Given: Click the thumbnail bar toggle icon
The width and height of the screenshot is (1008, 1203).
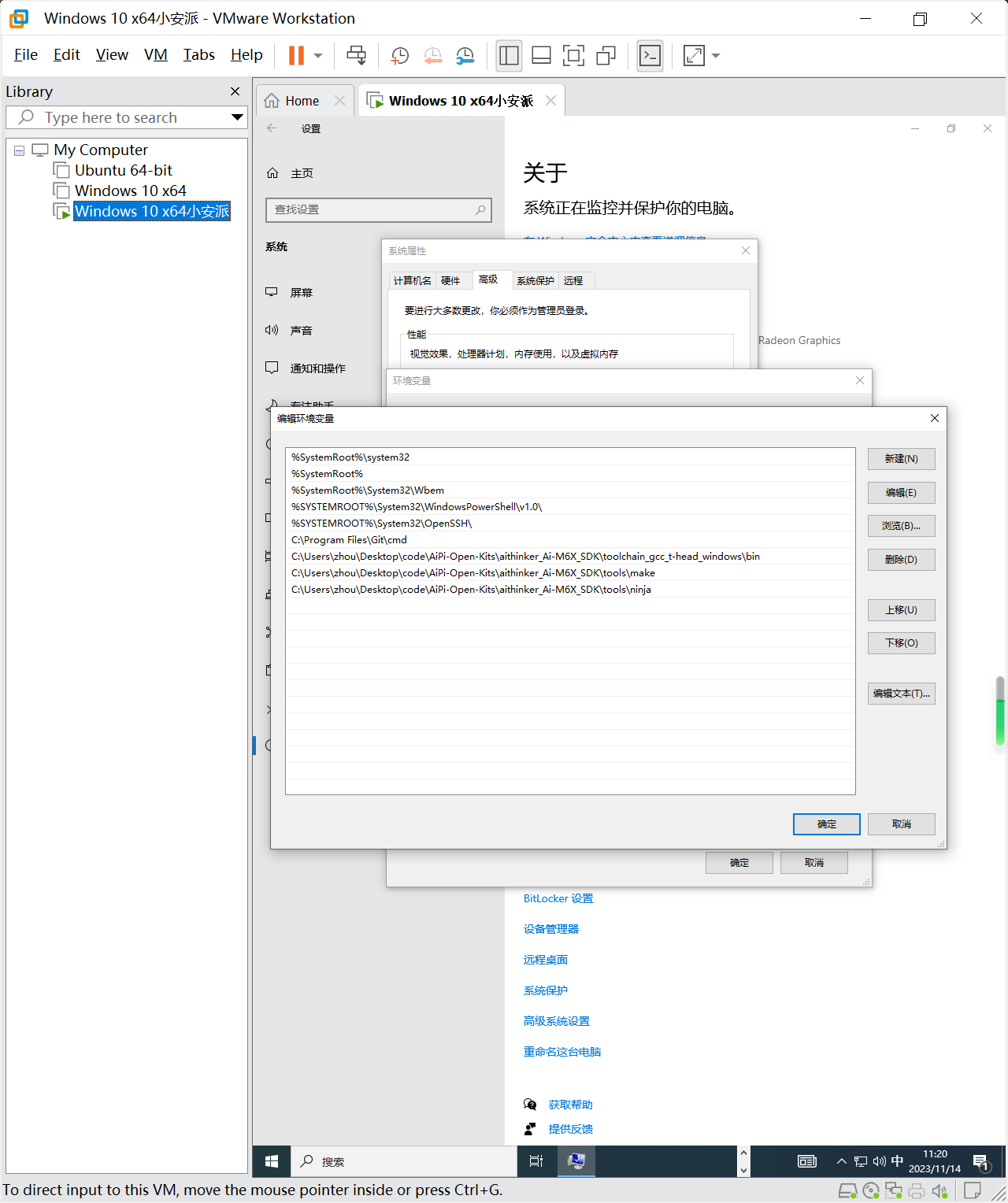Looking at the screenshot, I should point(541,55).
